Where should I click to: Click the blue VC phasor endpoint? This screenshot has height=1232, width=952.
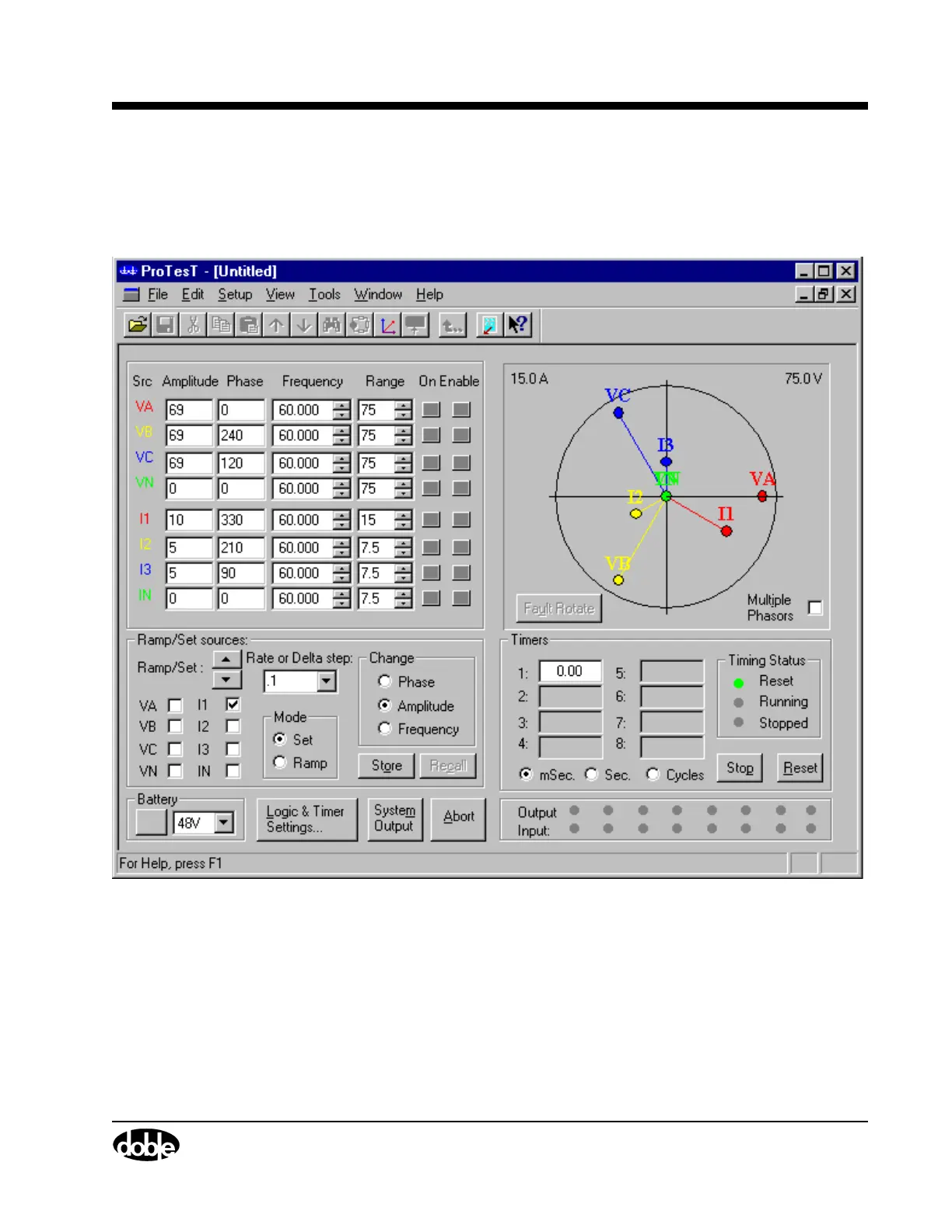pos(618,413)
